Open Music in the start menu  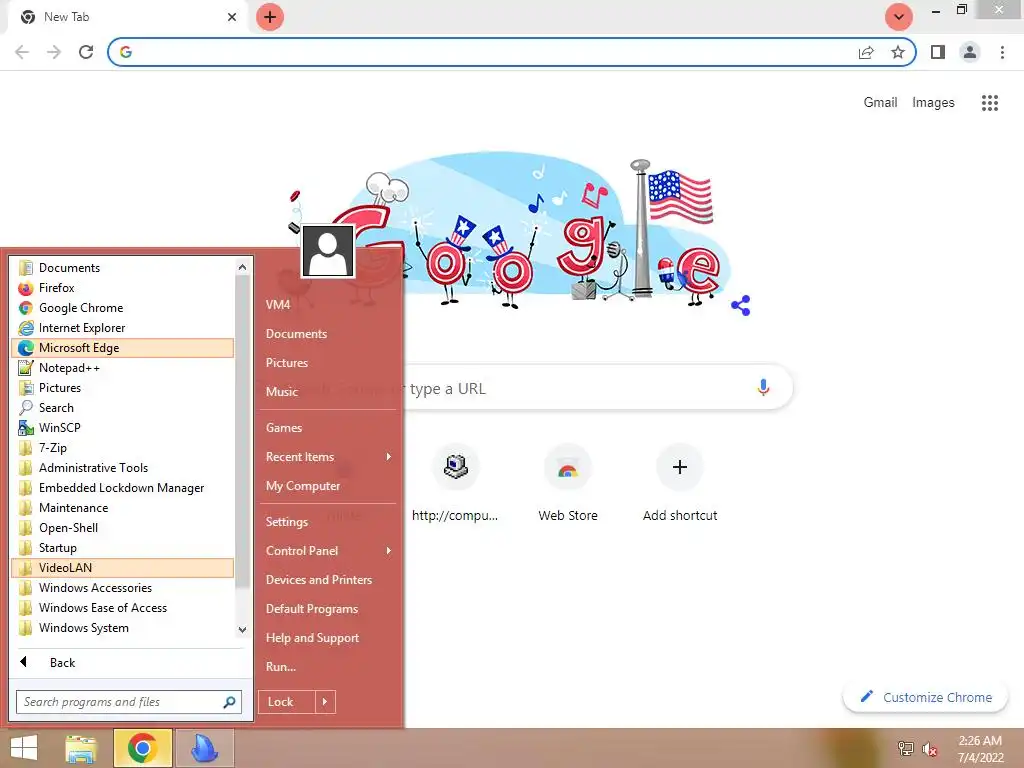tap(328, 392)
